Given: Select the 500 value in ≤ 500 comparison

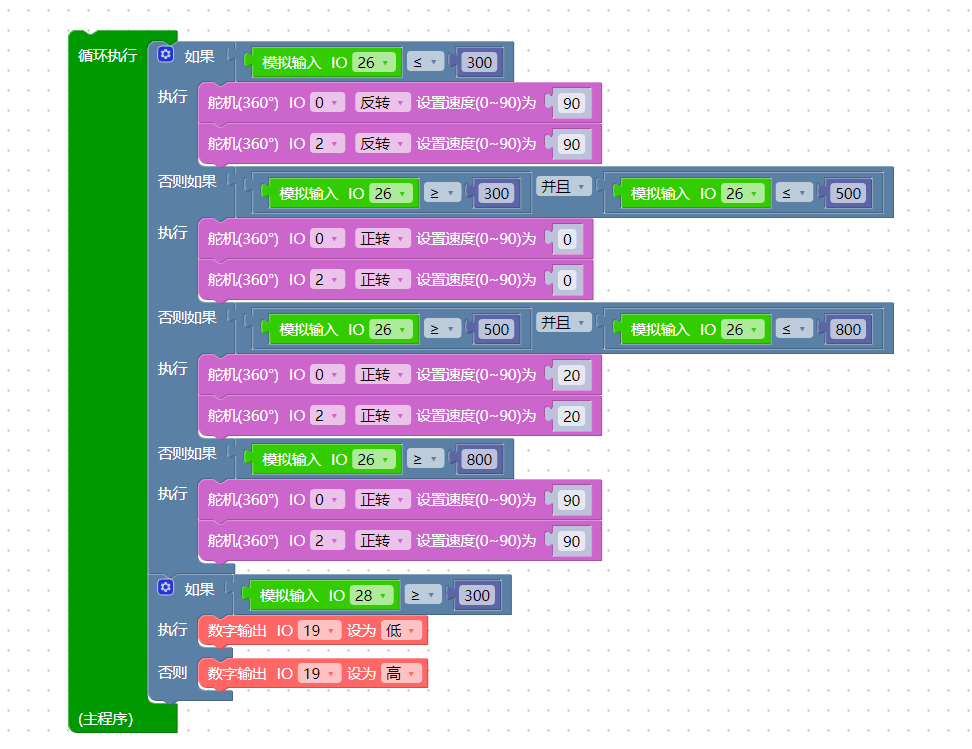Looking at the screenshot, I should click(x=848, y=193).
